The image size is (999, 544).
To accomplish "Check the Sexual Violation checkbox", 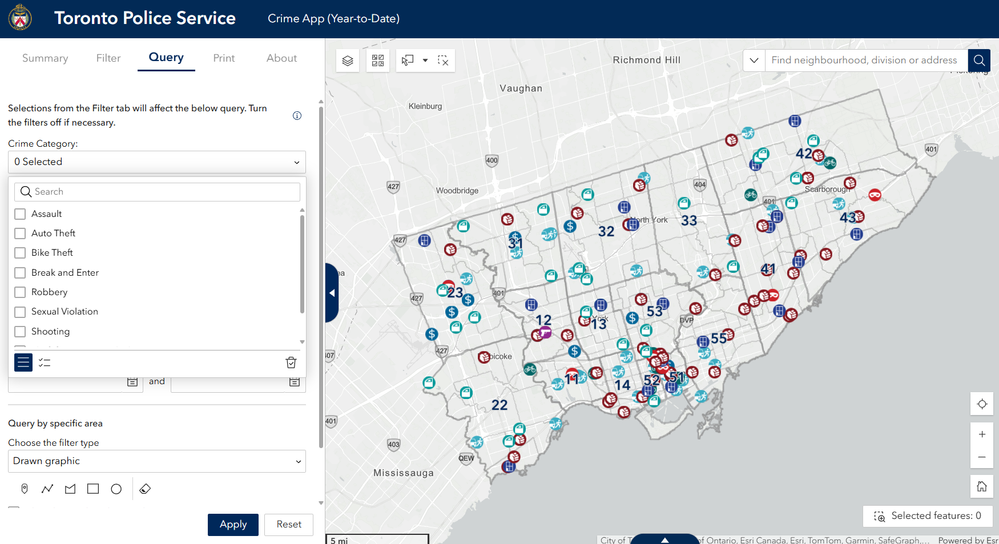I will pos(20,311).
